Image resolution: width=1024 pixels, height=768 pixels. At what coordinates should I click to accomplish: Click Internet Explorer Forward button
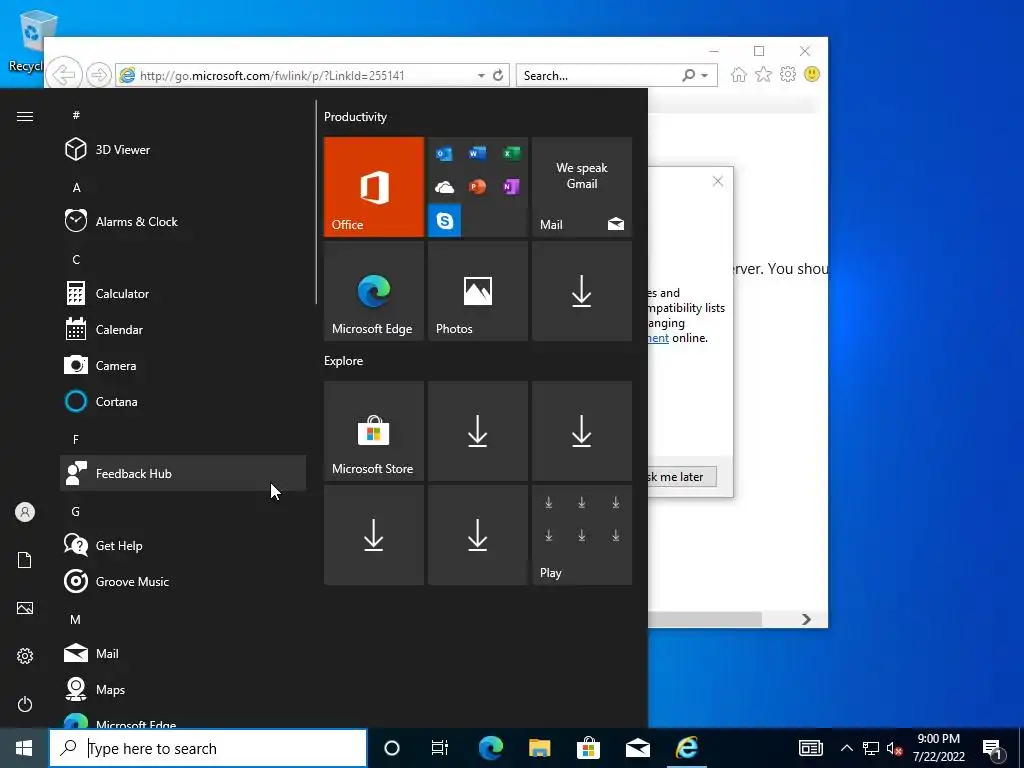click(99, 75)
